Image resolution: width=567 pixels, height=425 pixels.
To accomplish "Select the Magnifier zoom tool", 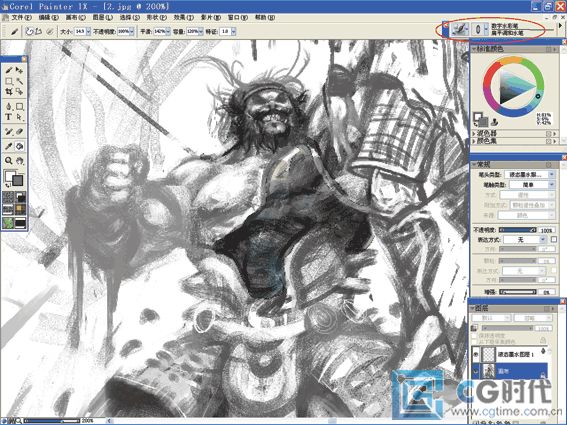I will pos(9,161).
